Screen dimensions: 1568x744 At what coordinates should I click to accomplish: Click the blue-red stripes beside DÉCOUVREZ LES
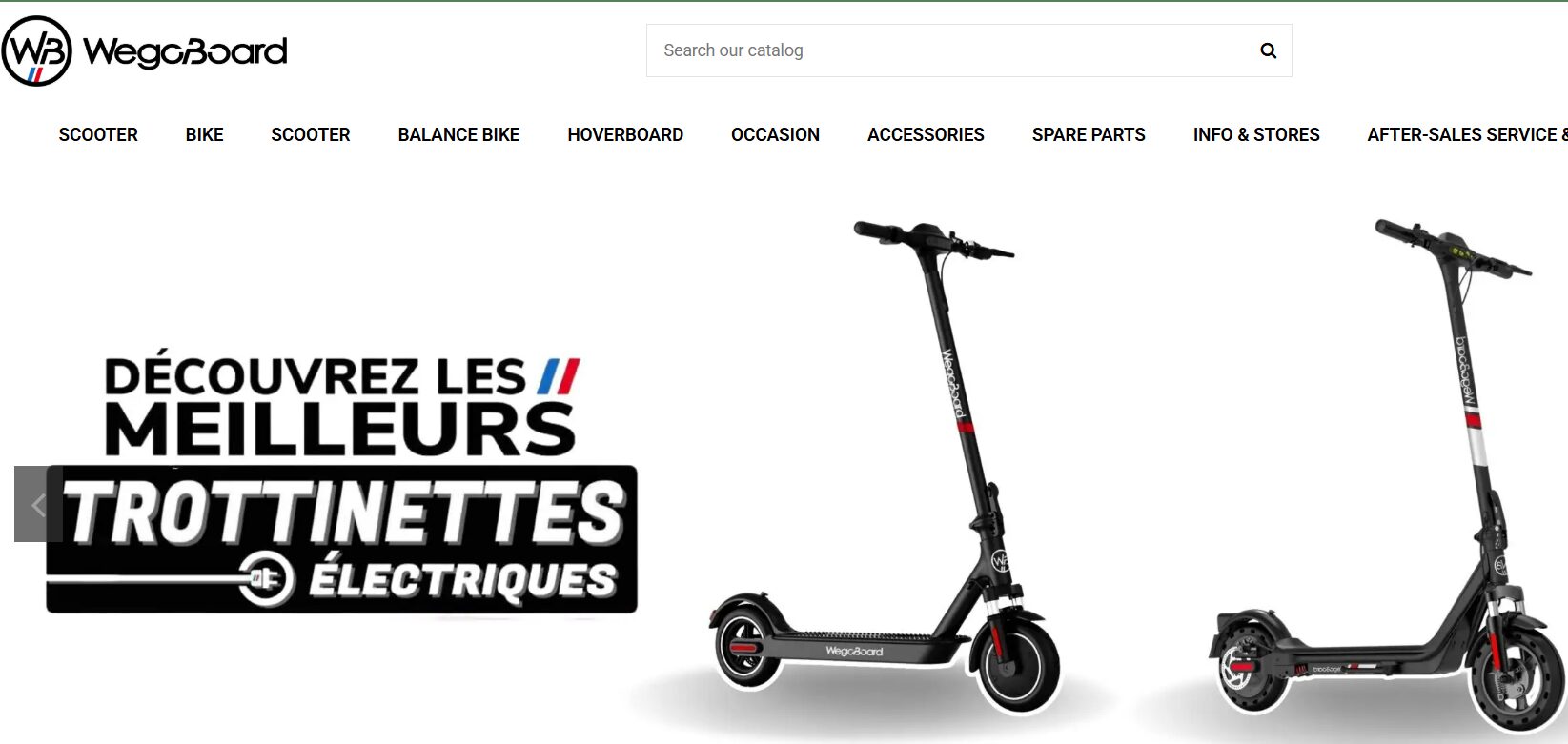pyautogui.click(x=560, y=376)
